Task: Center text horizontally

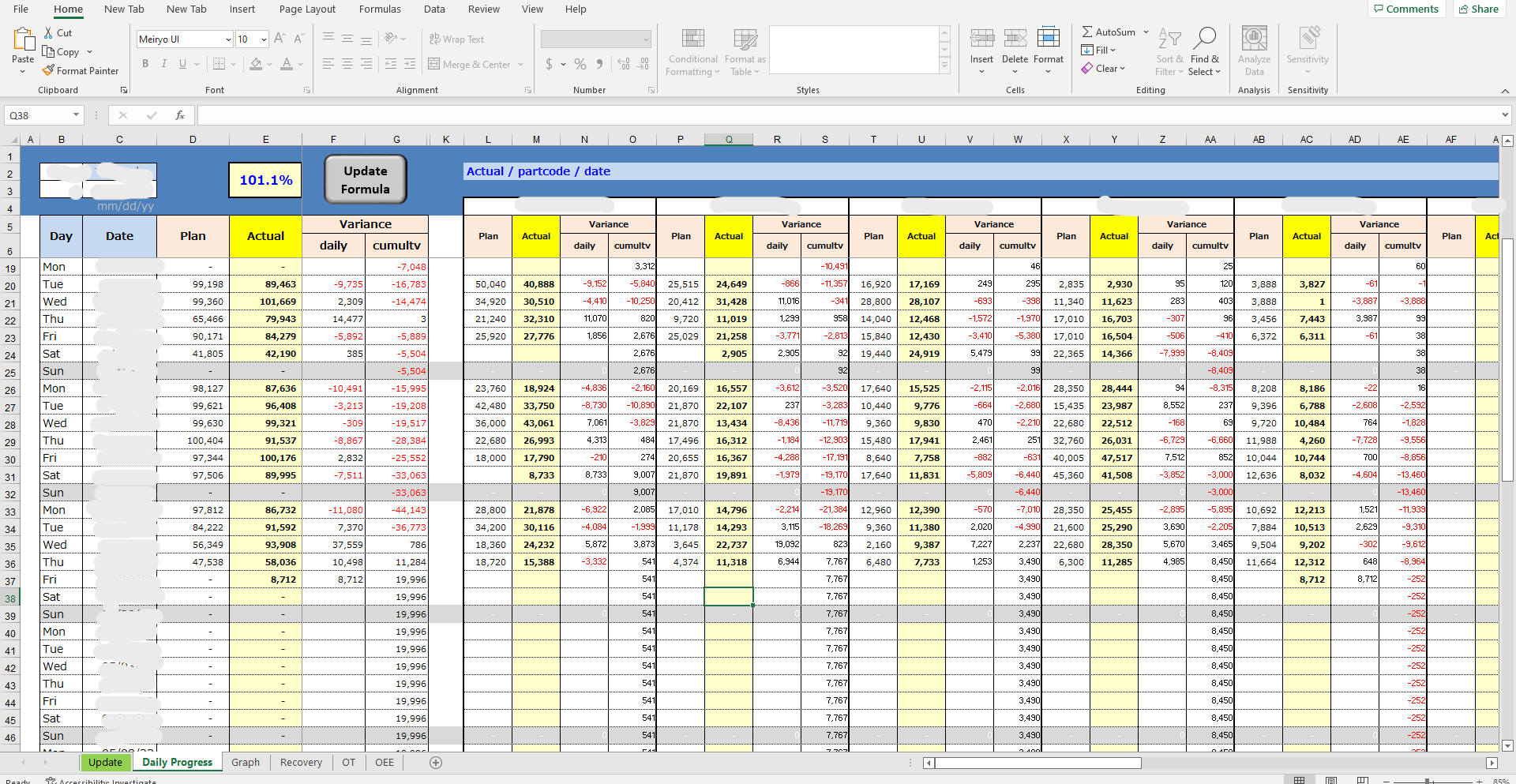Action: 347,64
